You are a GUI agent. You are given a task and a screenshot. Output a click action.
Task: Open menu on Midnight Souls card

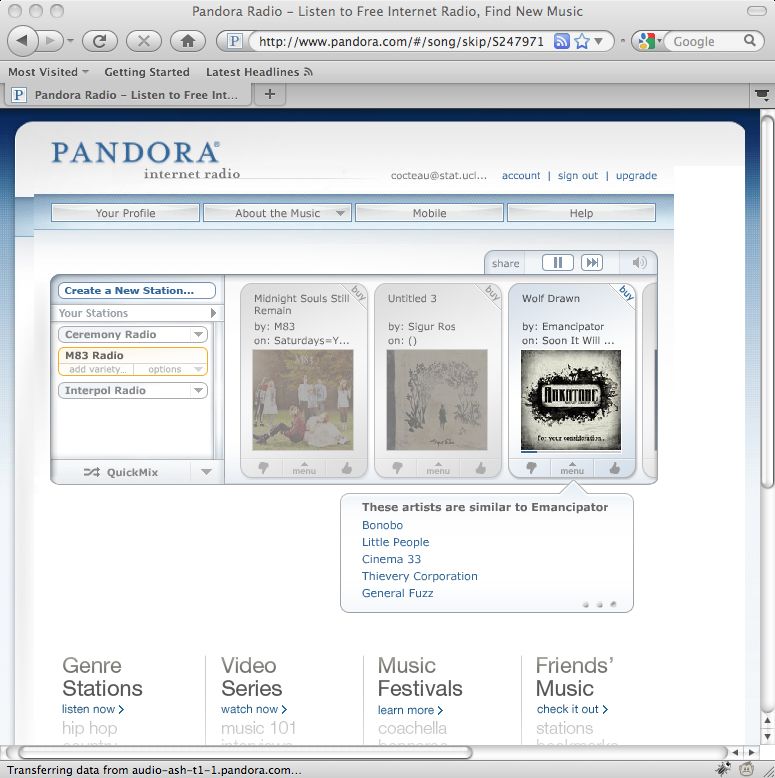point(304,468)
